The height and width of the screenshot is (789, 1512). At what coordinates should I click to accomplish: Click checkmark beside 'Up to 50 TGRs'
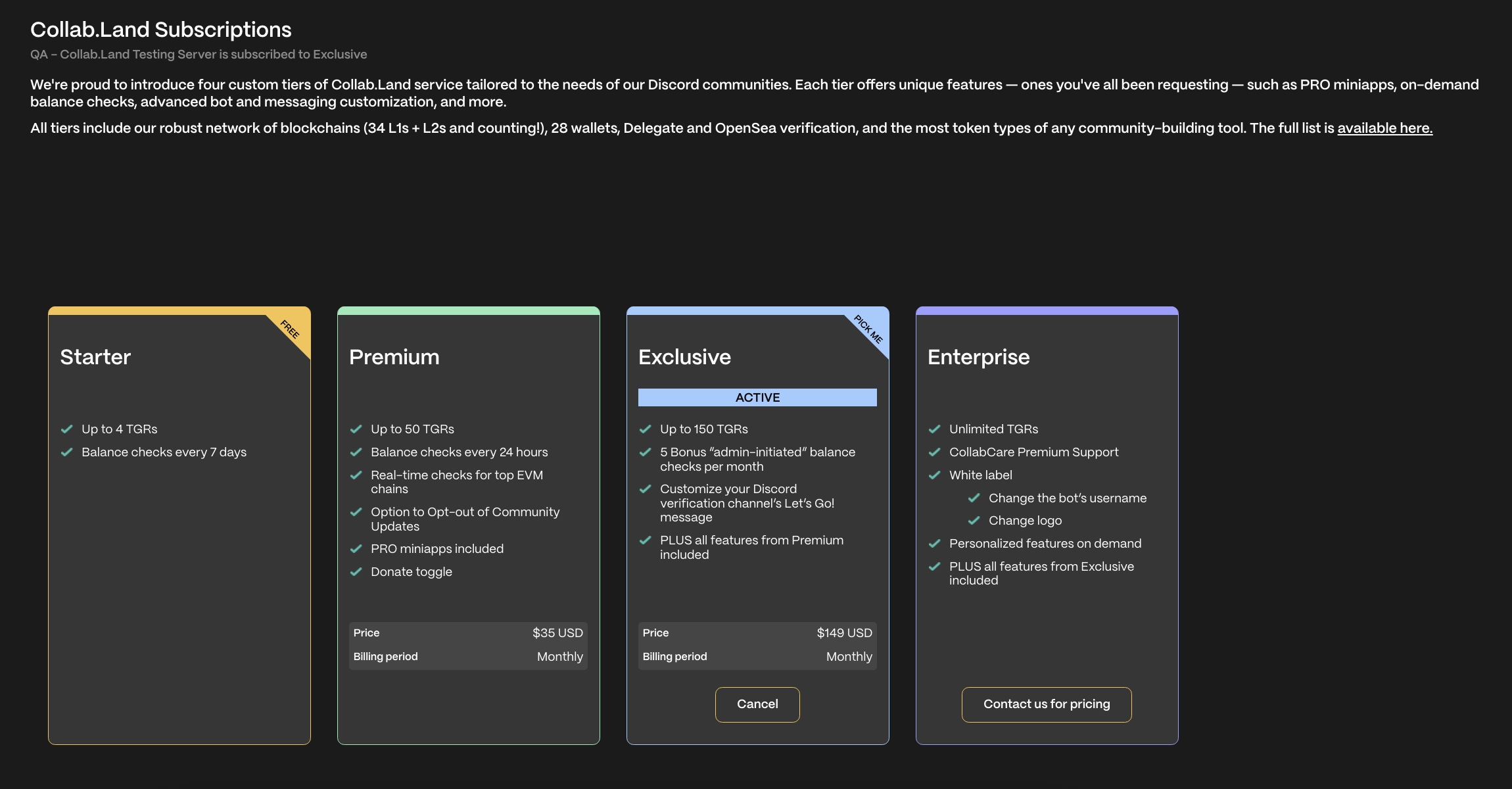point(356,429)
